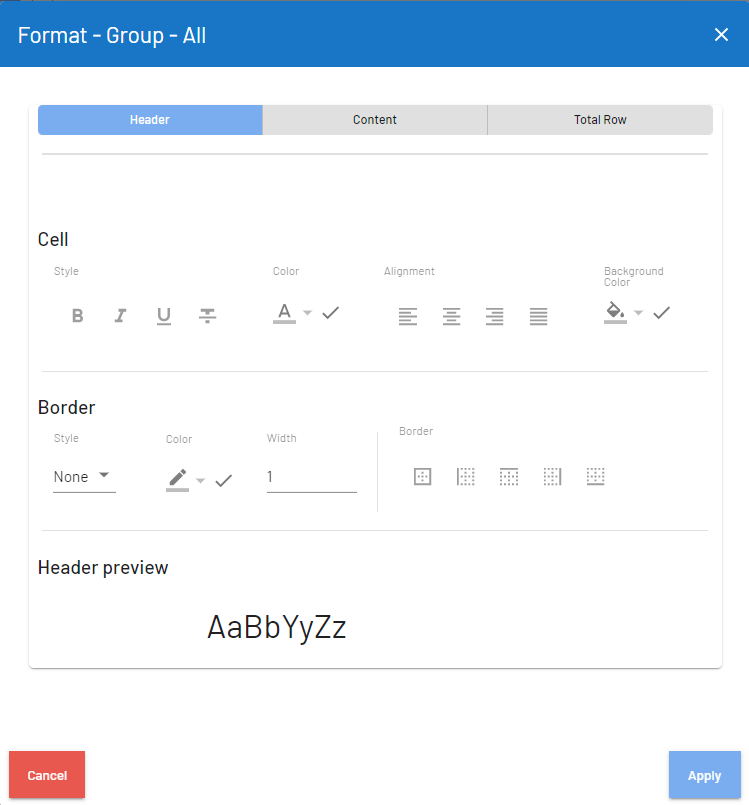The image size is (749, 805).
Task: Toggle bold text style
Action: click(x=77, y=316)
